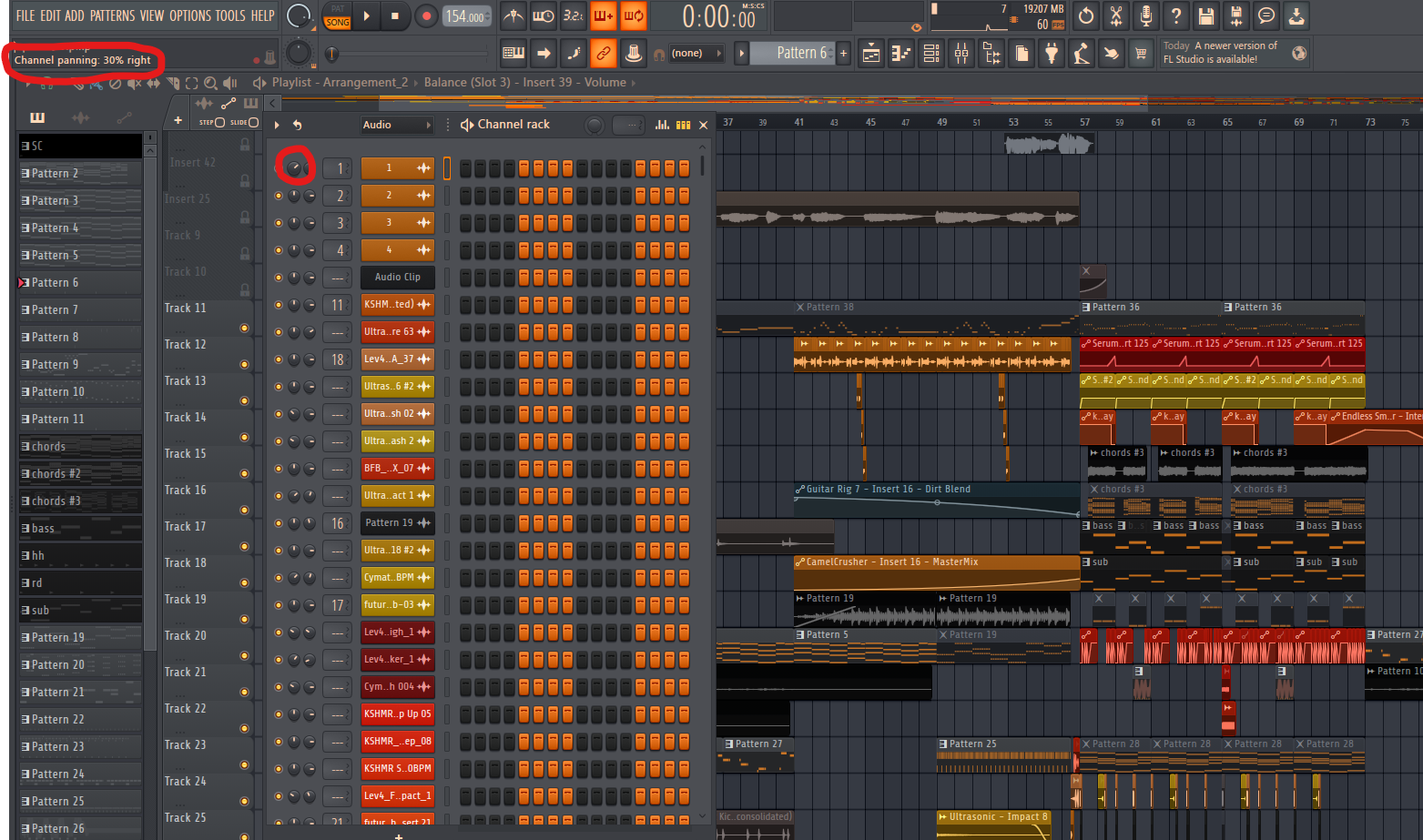Open the Piano roll view

901,54
